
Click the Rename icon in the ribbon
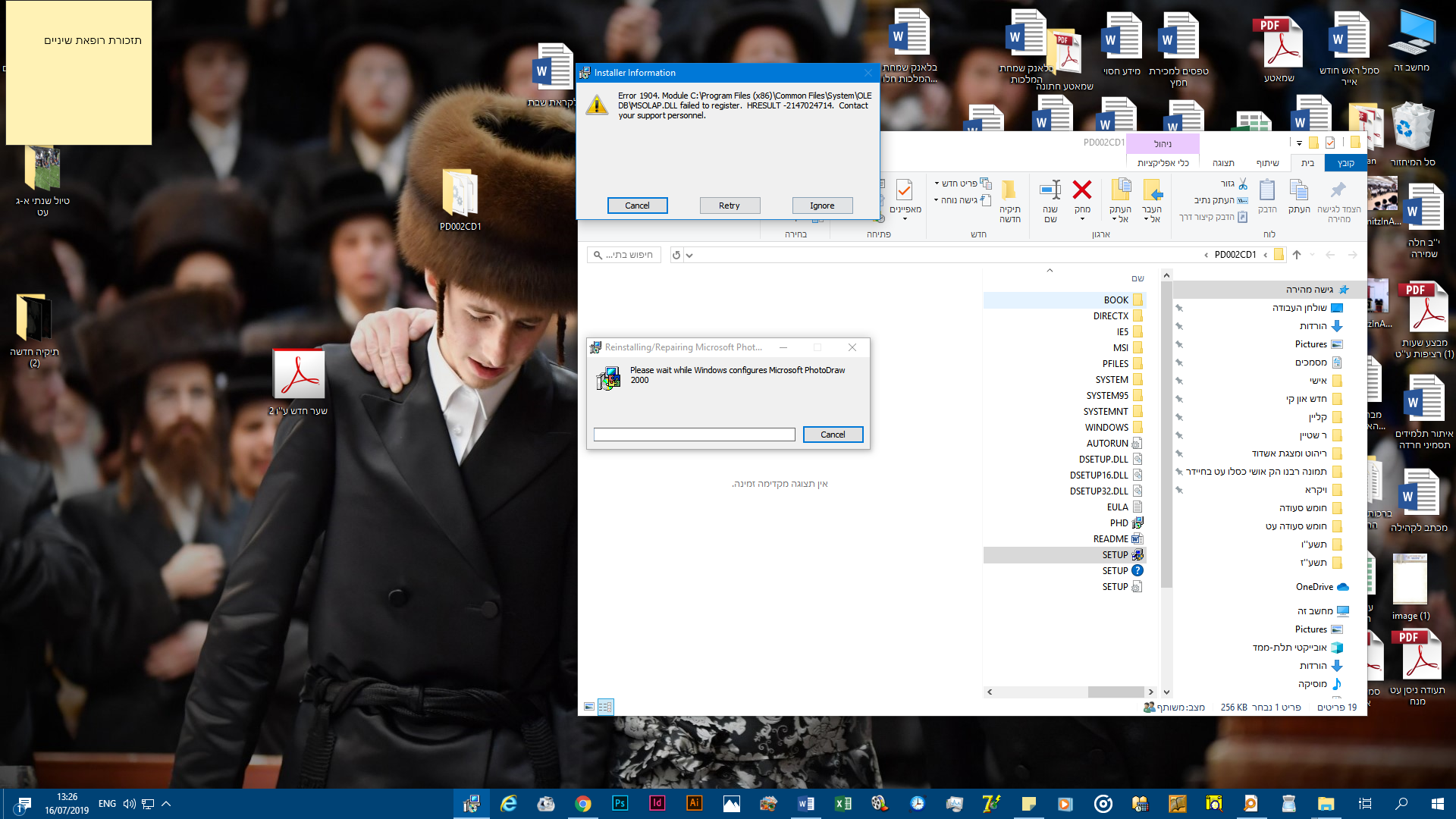tap(1050, 190)
